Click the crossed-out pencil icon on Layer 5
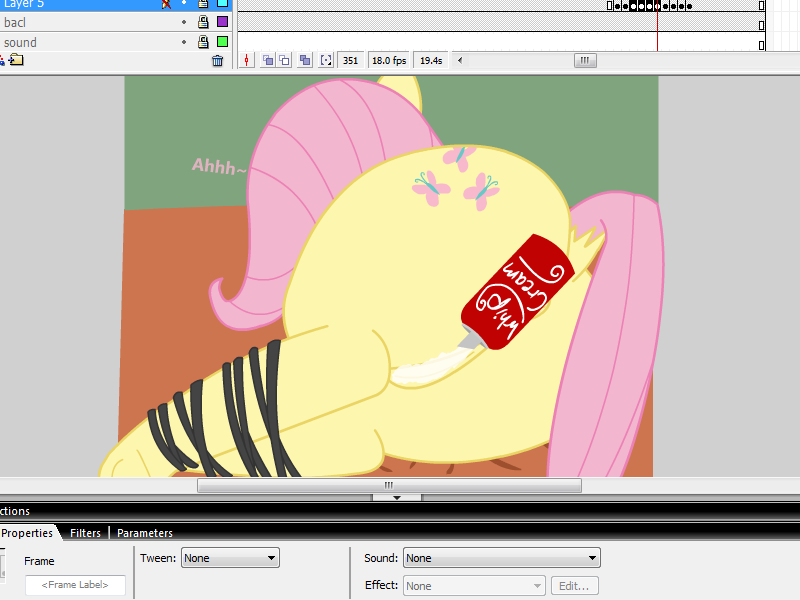Screen dimensions: 800x600 tap(166, 4)
